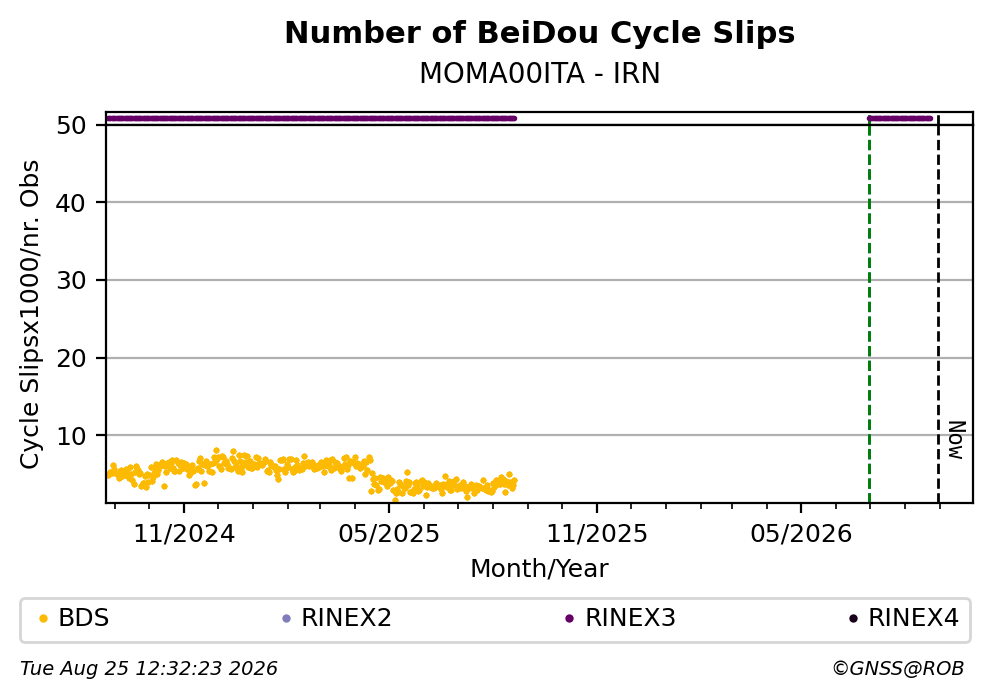Screen dimensions: 993x699
Task: Click the 50 y-axis tick label
Action: pyautogui.click(x=71, y=125)
